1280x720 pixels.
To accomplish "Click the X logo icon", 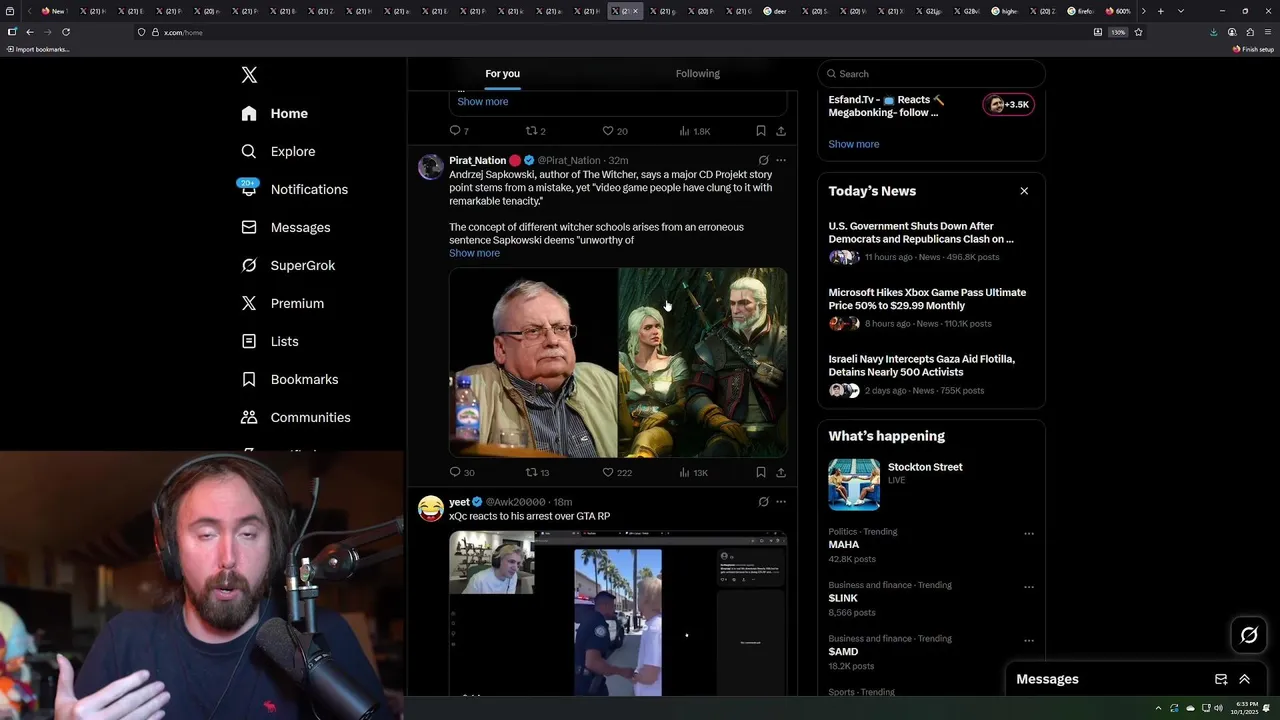I will coord(249,75).
